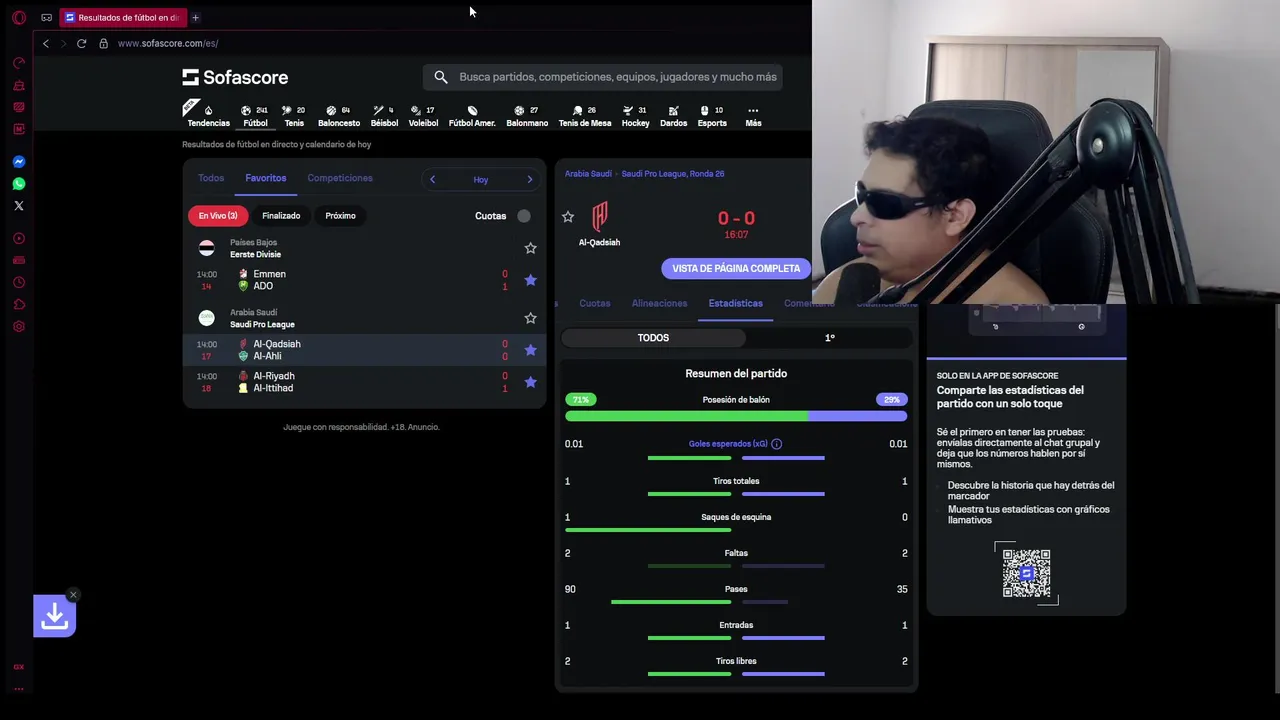Screen dimensions: 1280x720
Task: Click the search magnifier icon
Action: [x=441, y=77]
